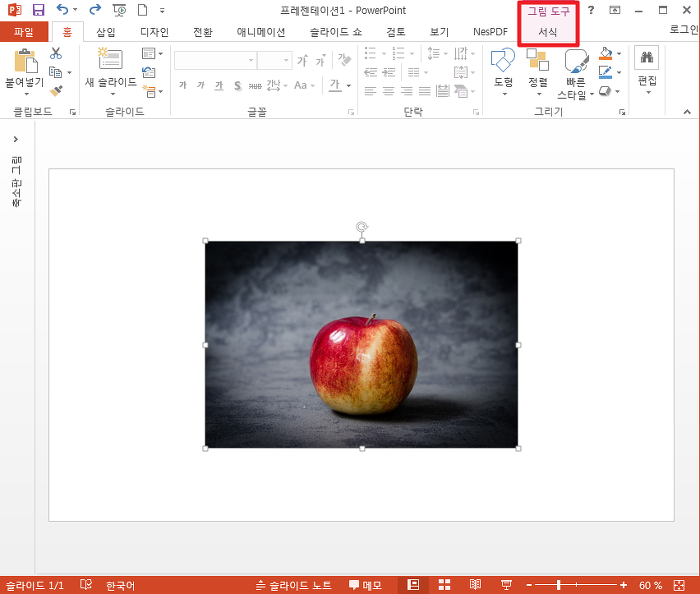700x594 pixels.
Task: Switch to the 삽입 tab
Action: tap(106, 32)
